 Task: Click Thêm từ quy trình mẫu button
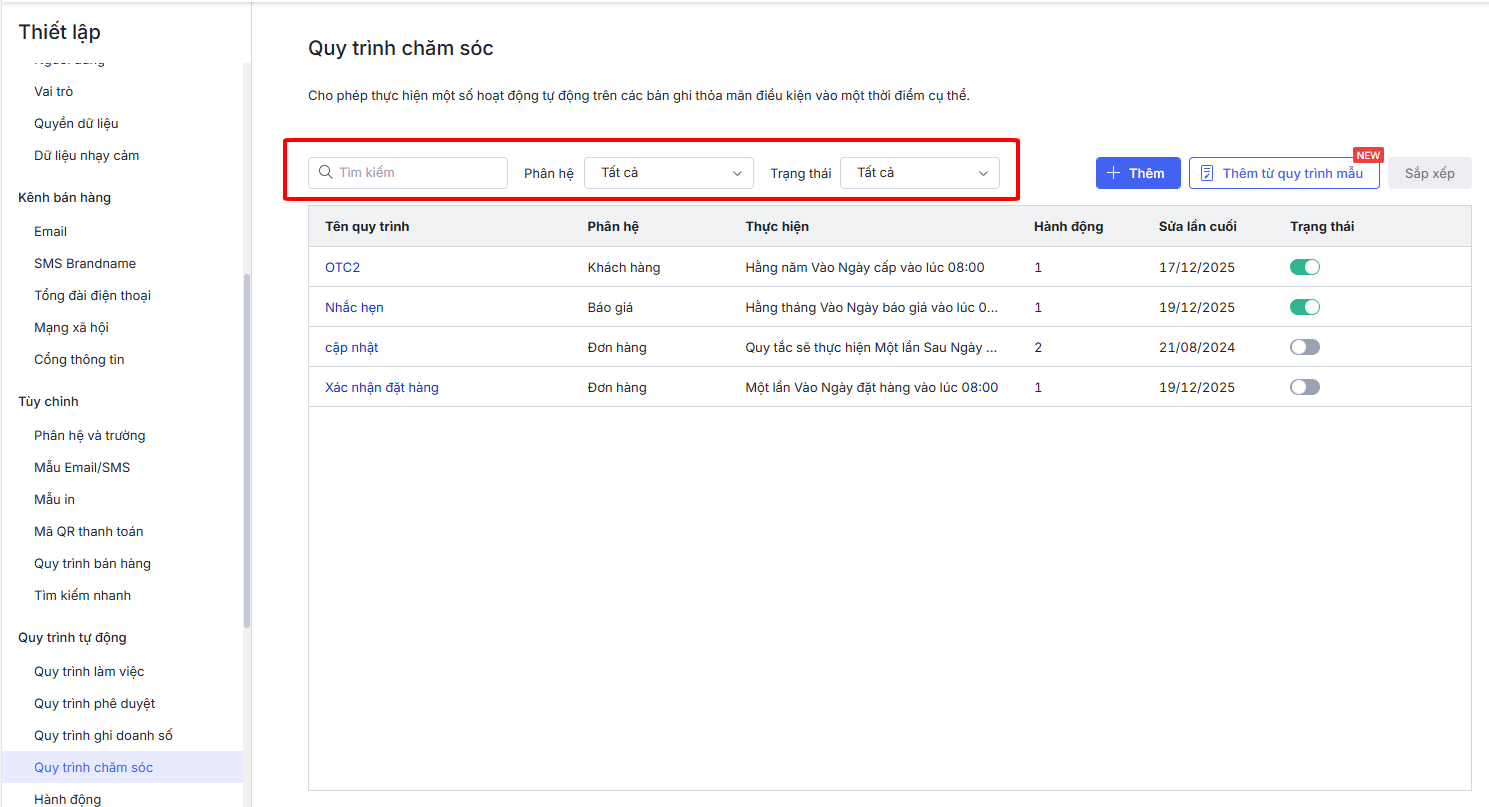(1284, 173)
